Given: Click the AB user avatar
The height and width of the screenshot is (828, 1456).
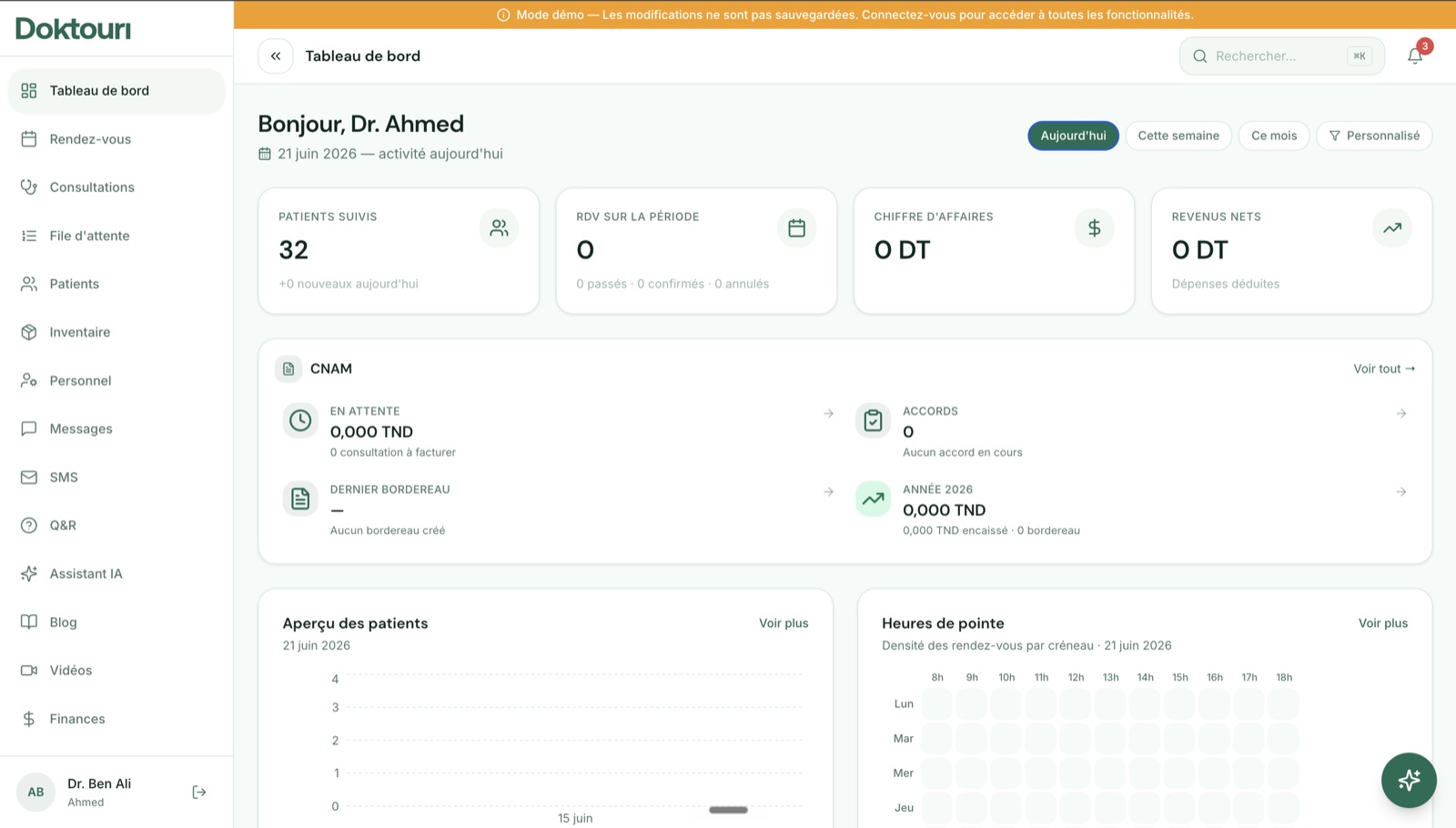Looking at the screenshot, I should click(35, 793).
